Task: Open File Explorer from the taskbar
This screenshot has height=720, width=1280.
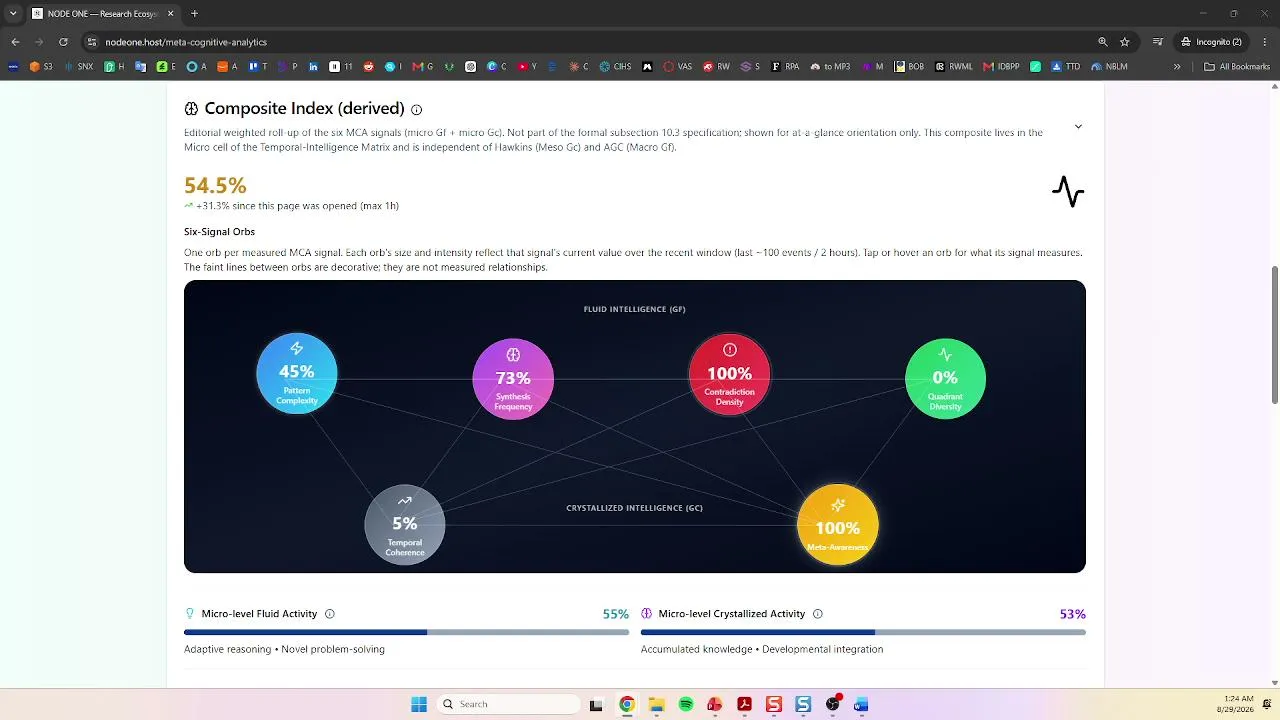Action: [656, 704]
